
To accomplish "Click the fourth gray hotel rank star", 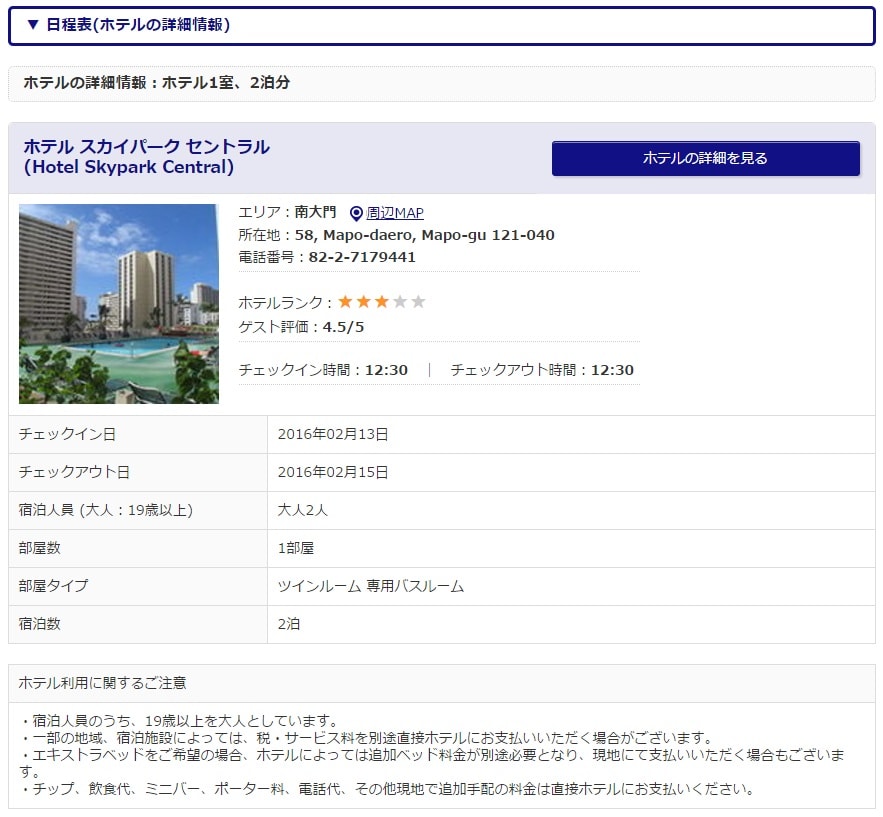I will point(400,302).
